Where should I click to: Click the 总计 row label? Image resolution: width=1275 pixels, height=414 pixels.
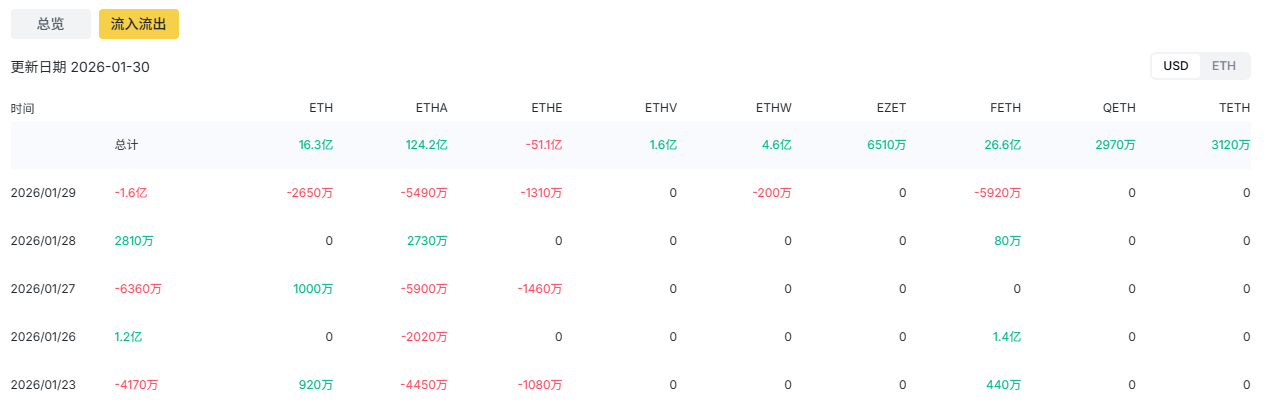pyautogui.click(x=126, y=145)
